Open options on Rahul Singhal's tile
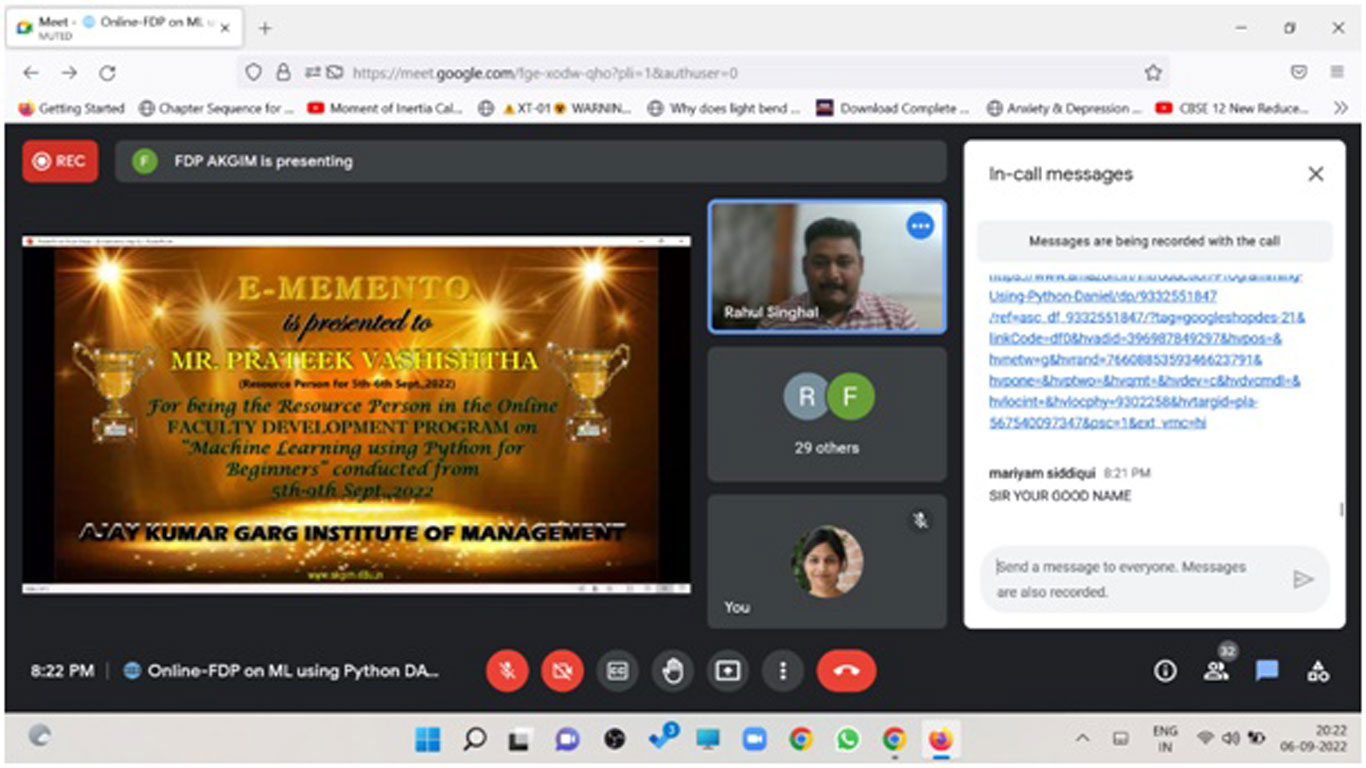This screenshot has width=1366, height=768. pyautogui.click(x=920, y=226)
